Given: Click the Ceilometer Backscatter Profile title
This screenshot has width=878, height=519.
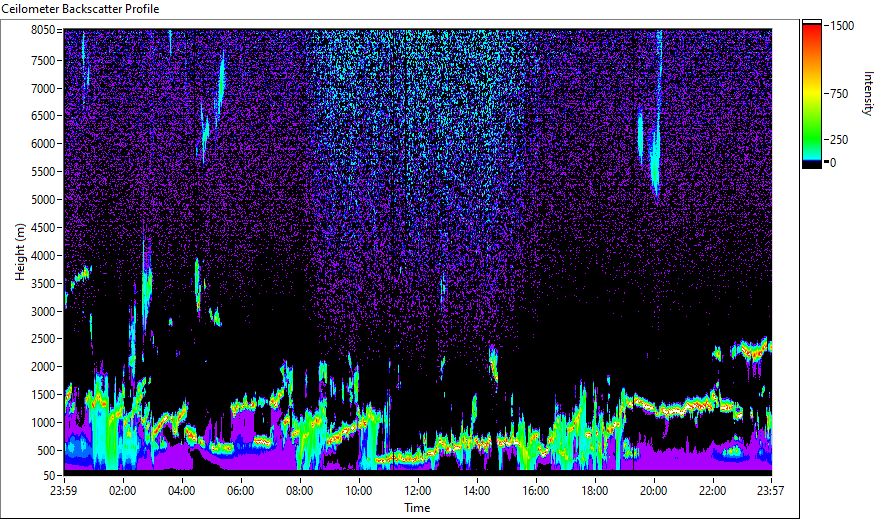Looking at the screenshot, I should coord(80,9).
